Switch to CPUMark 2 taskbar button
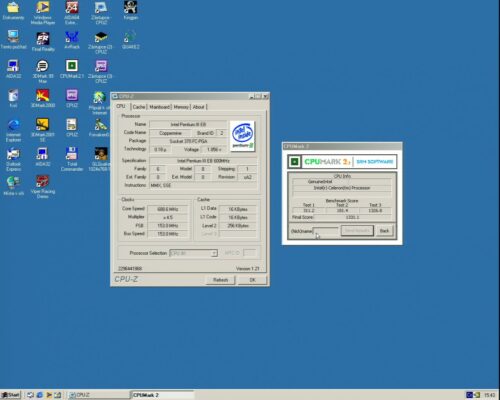The width and height of the screenshot is (500, 400). click(x=162, y=395)
